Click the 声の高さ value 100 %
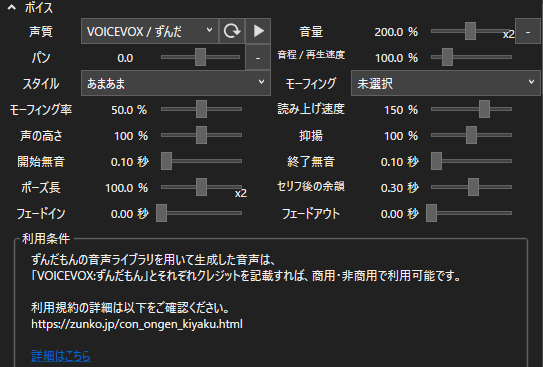This screenshot has height=367, width=543. coord(131,136)
